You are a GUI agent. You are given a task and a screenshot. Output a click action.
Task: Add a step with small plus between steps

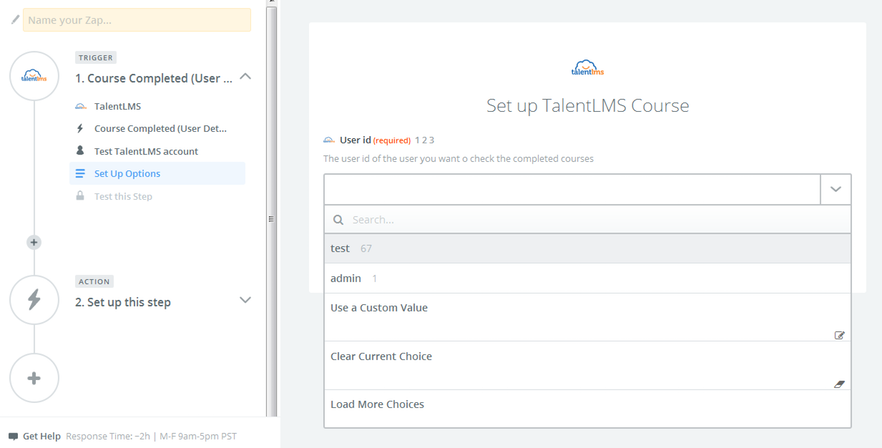click(34, 242)
